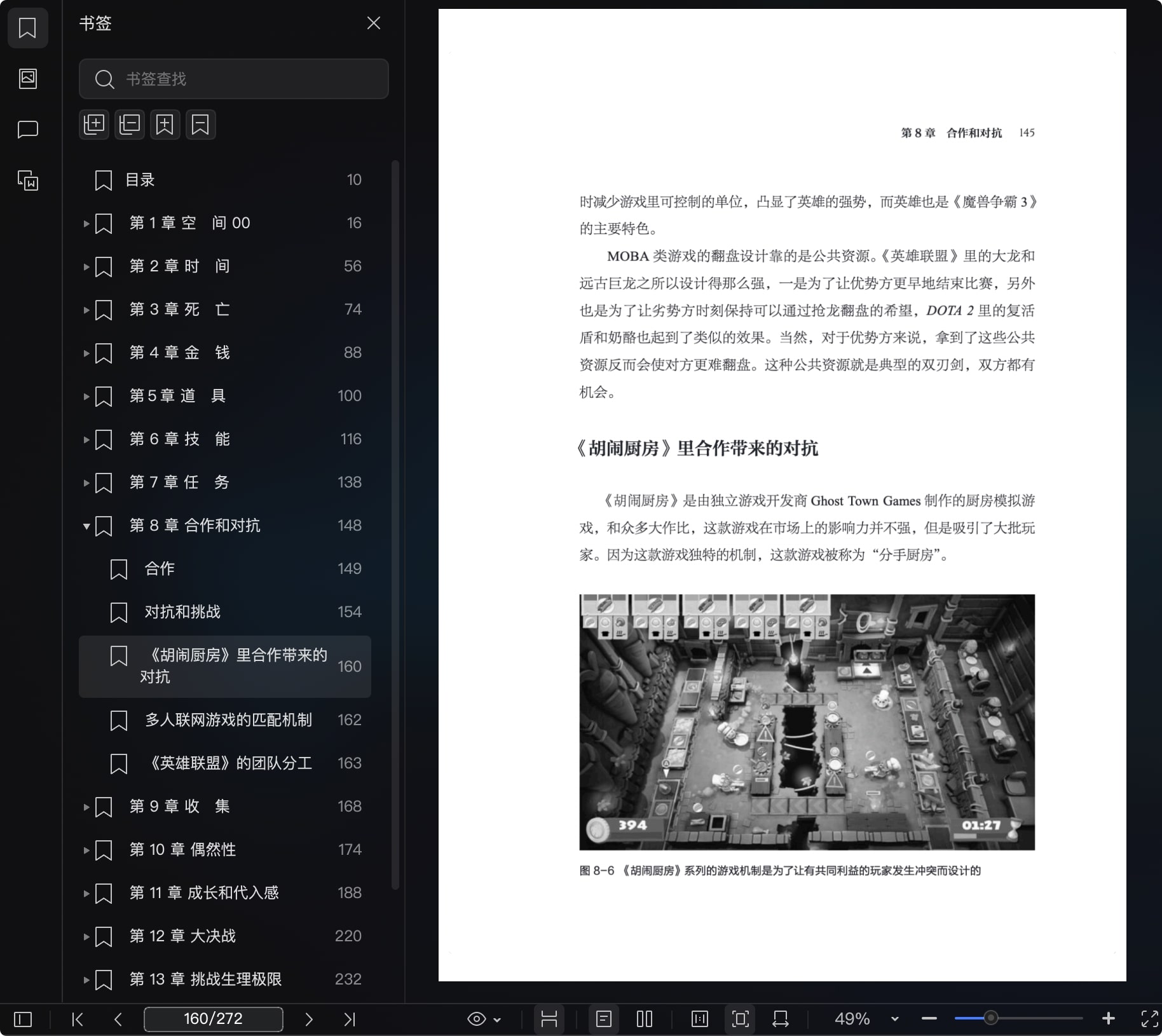Zoom in with plus button
The height and width of the screenshot is (1036, 1162).
point(1109,1019)
